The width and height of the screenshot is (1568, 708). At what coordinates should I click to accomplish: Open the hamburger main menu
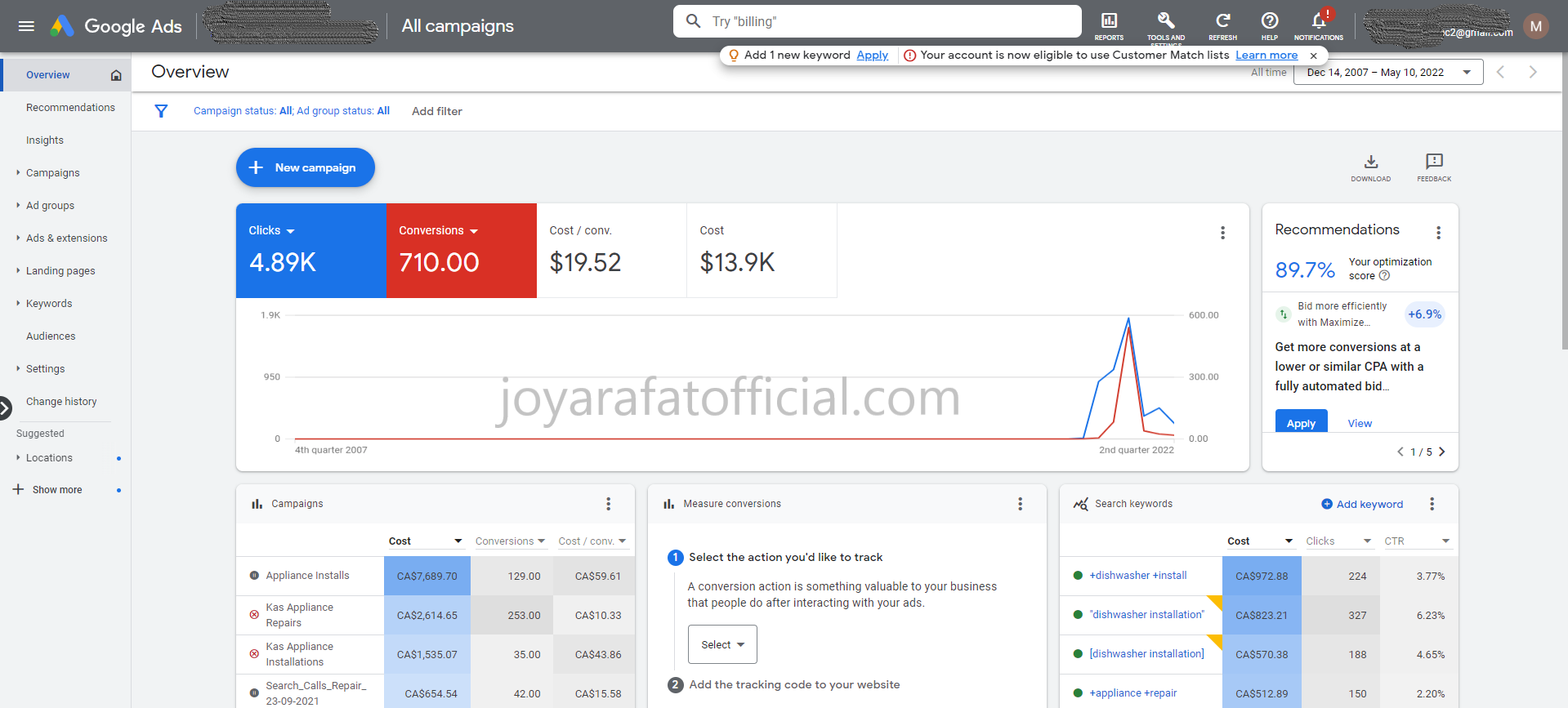[x=26, y=26]
